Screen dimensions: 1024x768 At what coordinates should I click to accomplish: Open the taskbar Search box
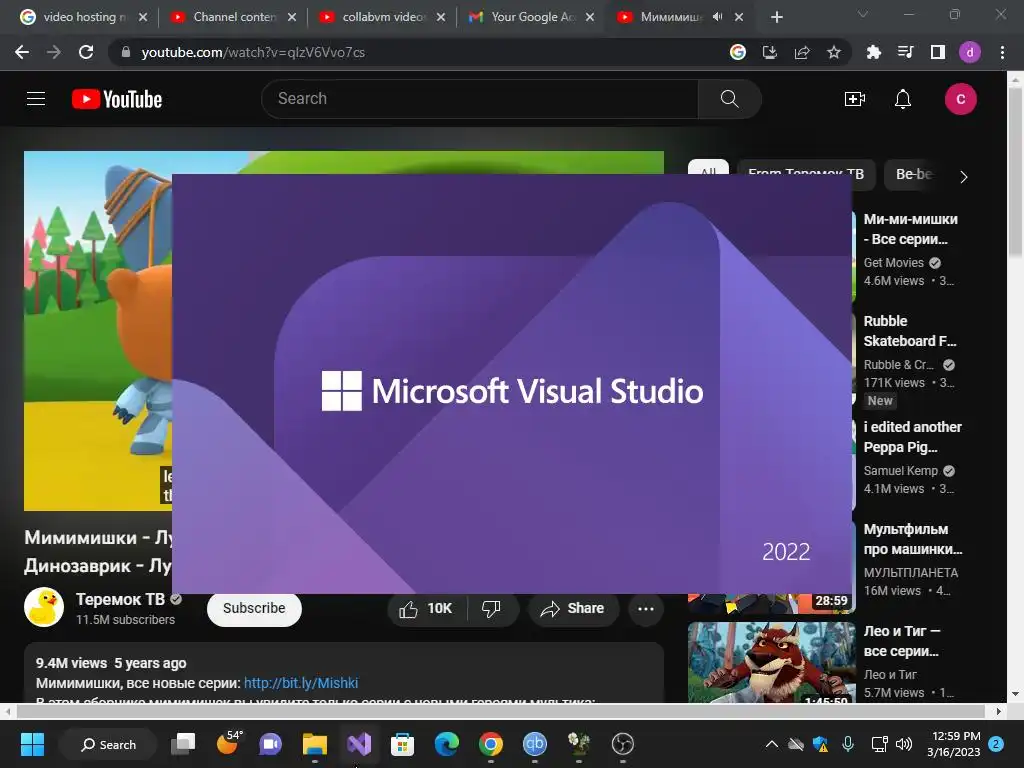click(108, 744)
